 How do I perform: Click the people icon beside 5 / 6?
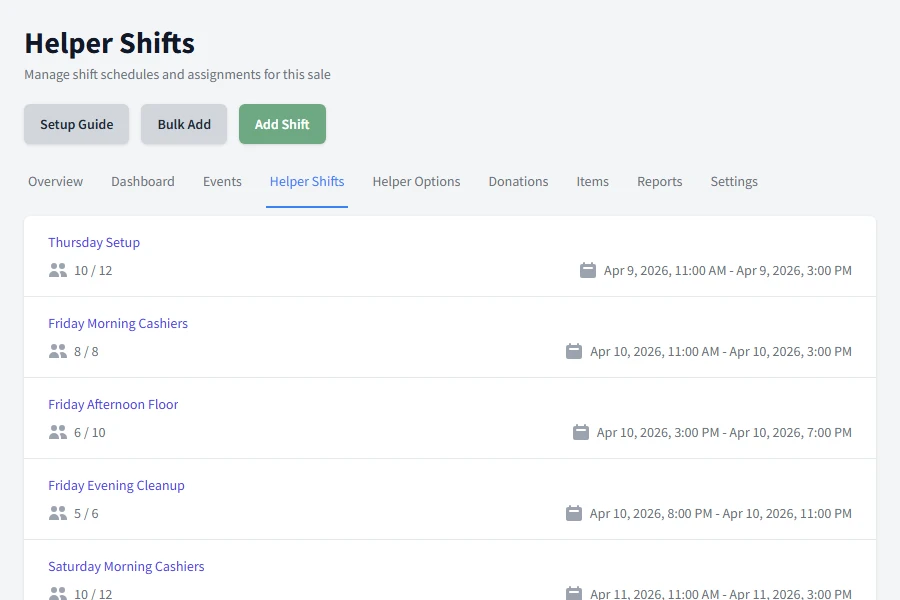[57, 513]
